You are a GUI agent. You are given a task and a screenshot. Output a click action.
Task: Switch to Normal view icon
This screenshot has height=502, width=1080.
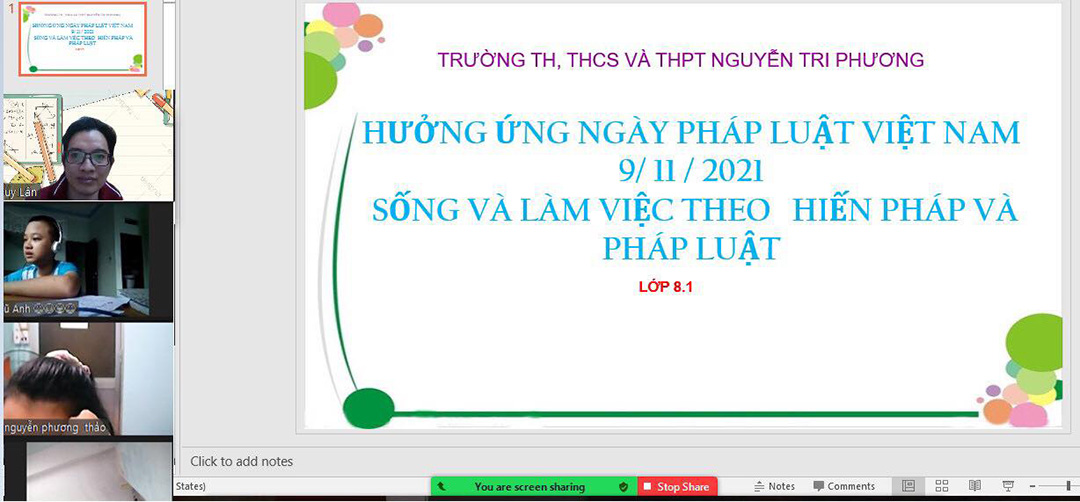[x=908, y=486]
